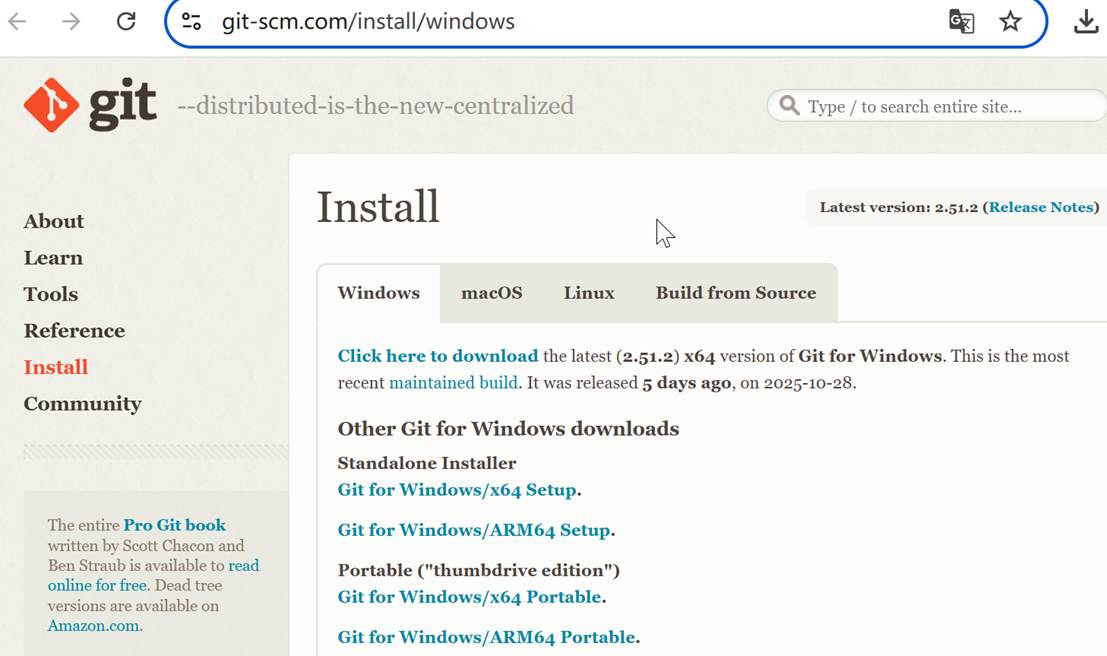The height and width of the screenshot is (656, 1107).
Task: Open About in sidebar
Action: tap(54, 221)
